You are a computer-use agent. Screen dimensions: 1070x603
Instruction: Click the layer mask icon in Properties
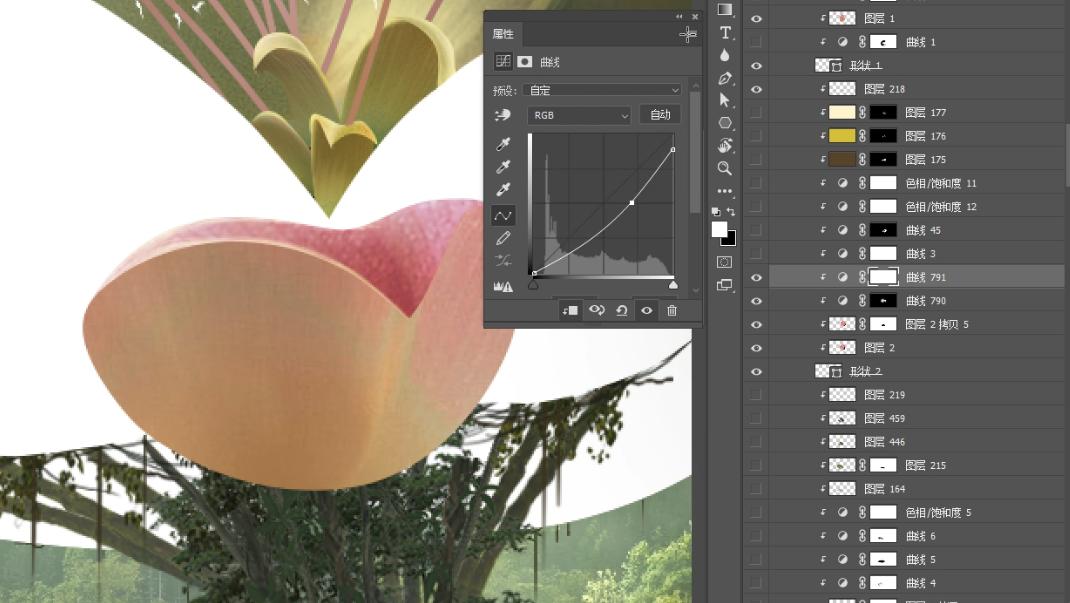click(525, 61)
